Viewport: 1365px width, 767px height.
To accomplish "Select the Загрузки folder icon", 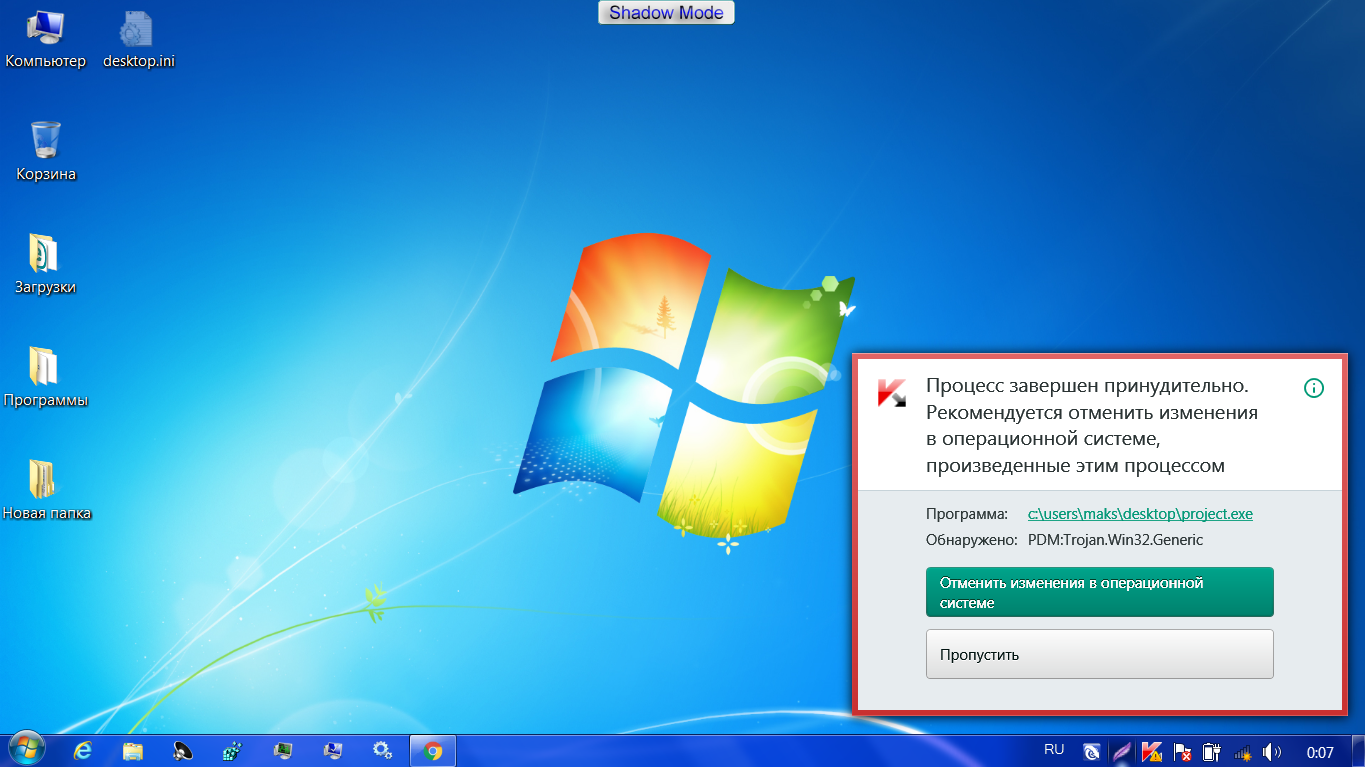I will tap(46, 265).
